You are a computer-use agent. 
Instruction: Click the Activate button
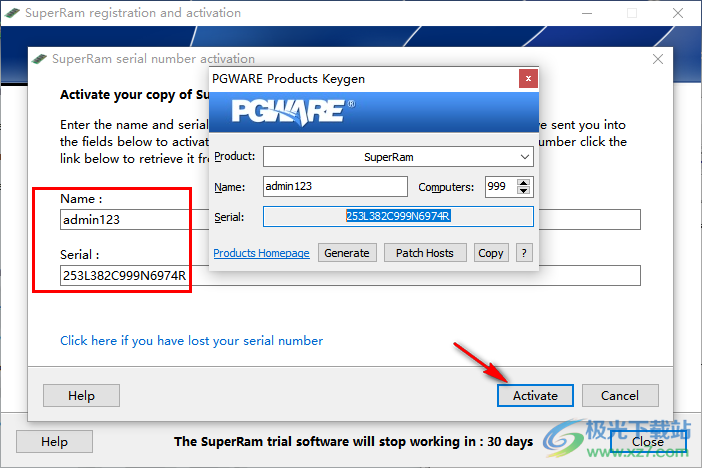click(x=535, y=395)
